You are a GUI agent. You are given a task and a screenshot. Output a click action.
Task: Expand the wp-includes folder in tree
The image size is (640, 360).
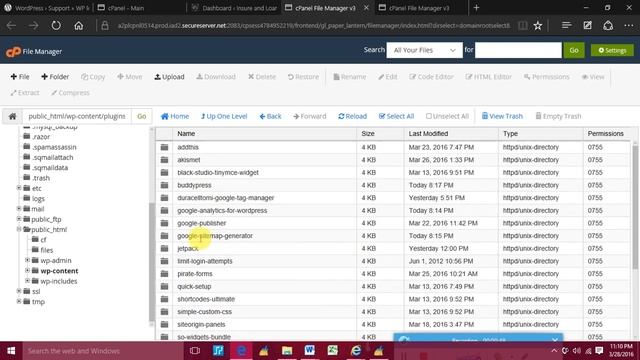(x=27, y=281)
